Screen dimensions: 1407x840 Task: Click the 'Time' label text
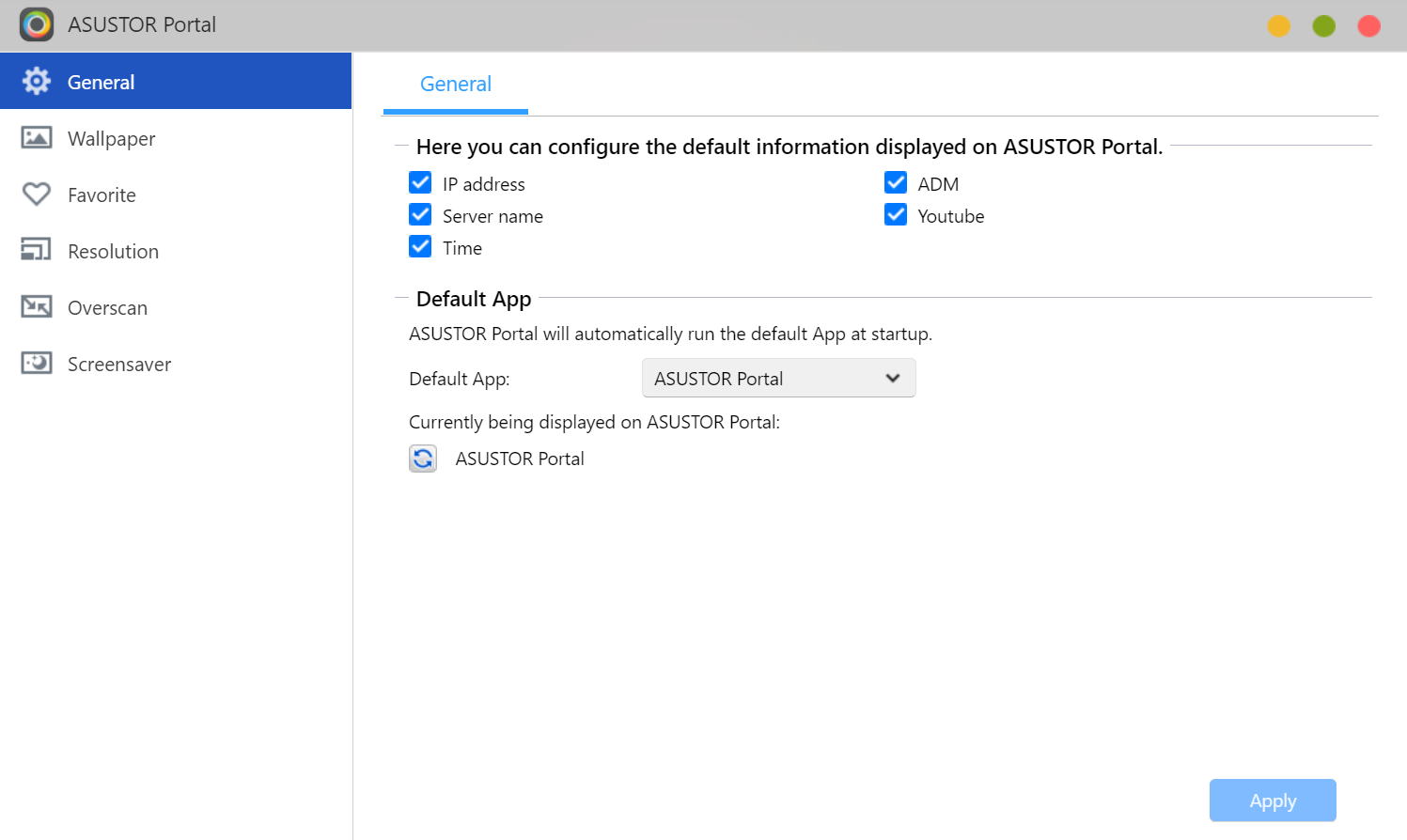462,248
